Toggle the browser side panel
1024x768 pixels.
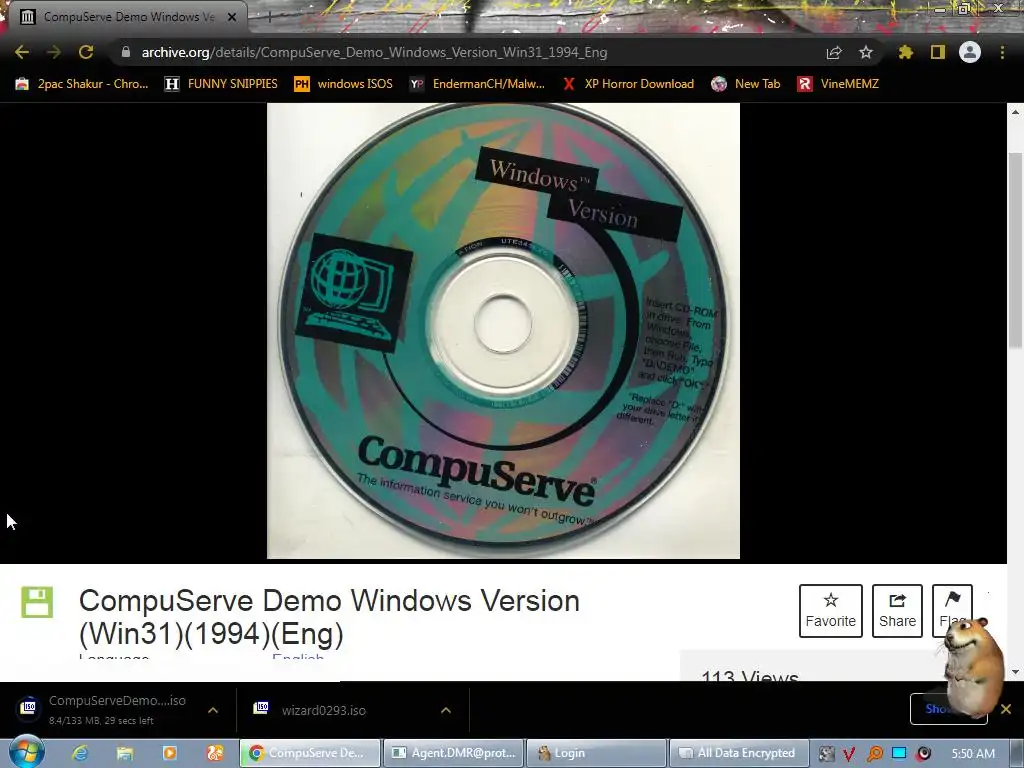938,52
